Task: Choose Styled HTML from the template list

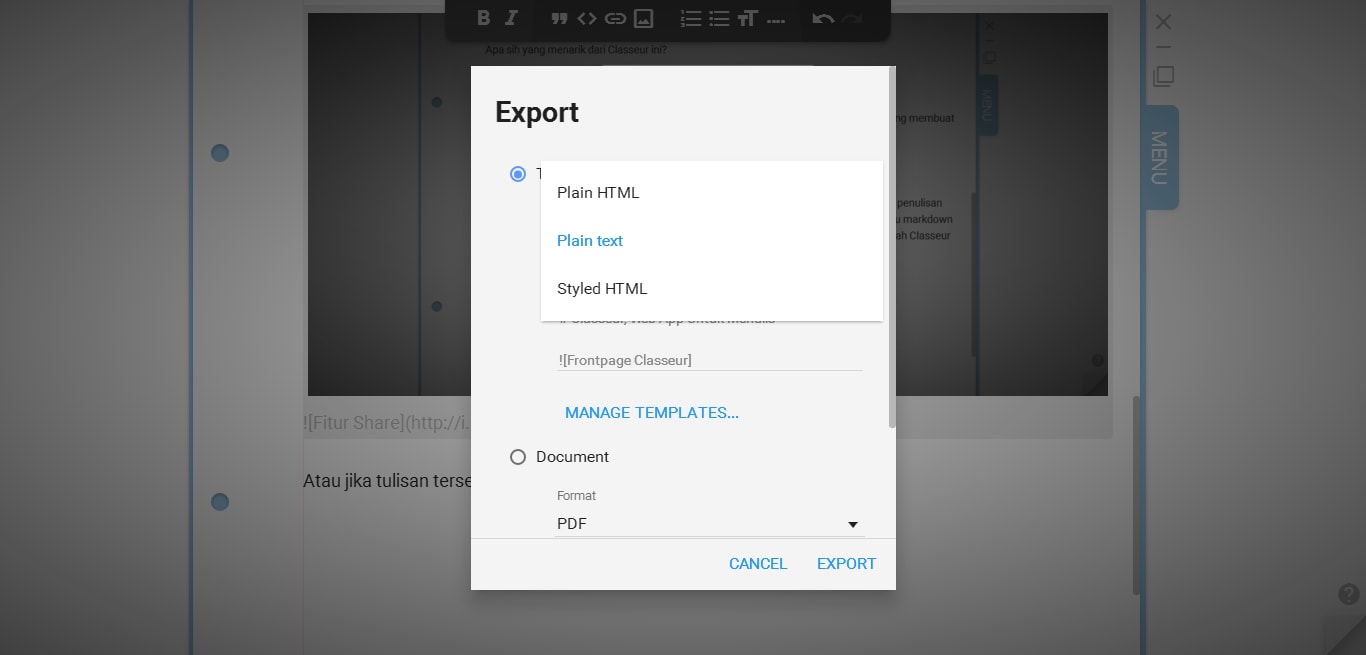Action: (712, 289)
